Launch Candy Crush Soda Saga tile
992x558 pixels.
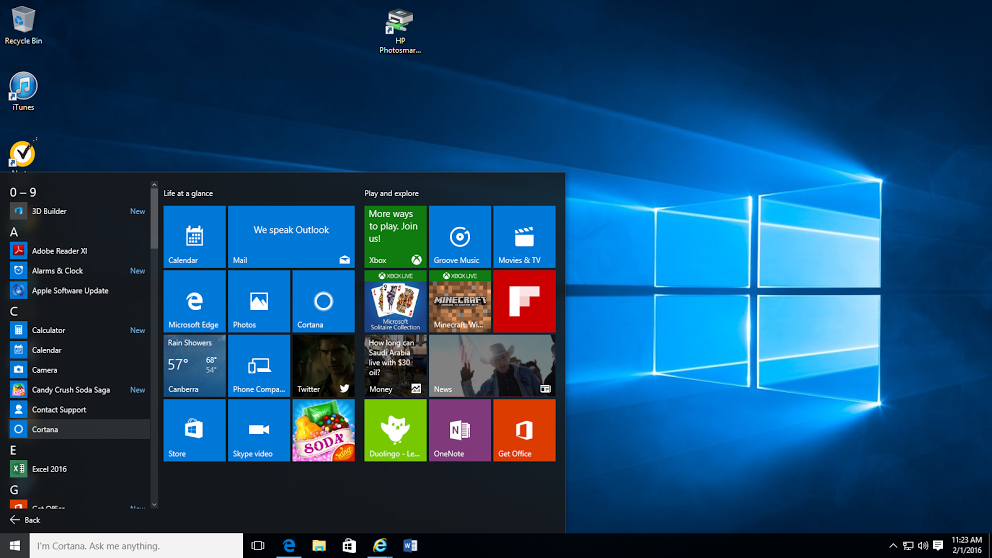click(x=323, y=430)
